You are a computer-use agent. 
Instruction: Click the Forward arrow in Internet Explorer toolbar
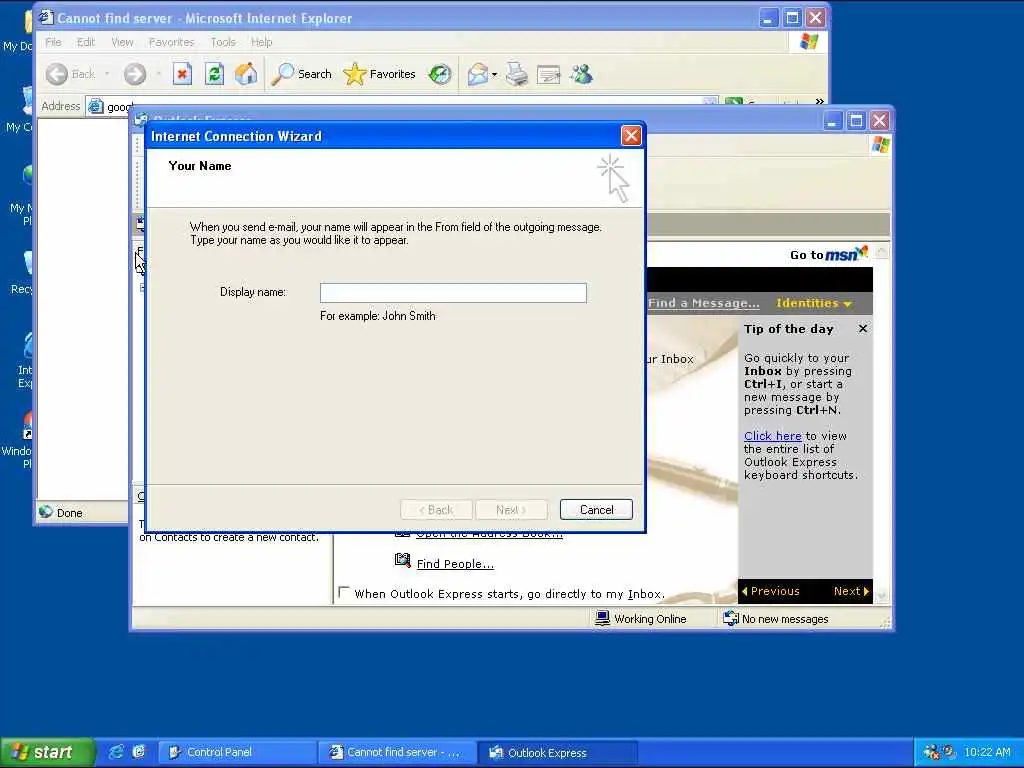click(x=135, y=74)
